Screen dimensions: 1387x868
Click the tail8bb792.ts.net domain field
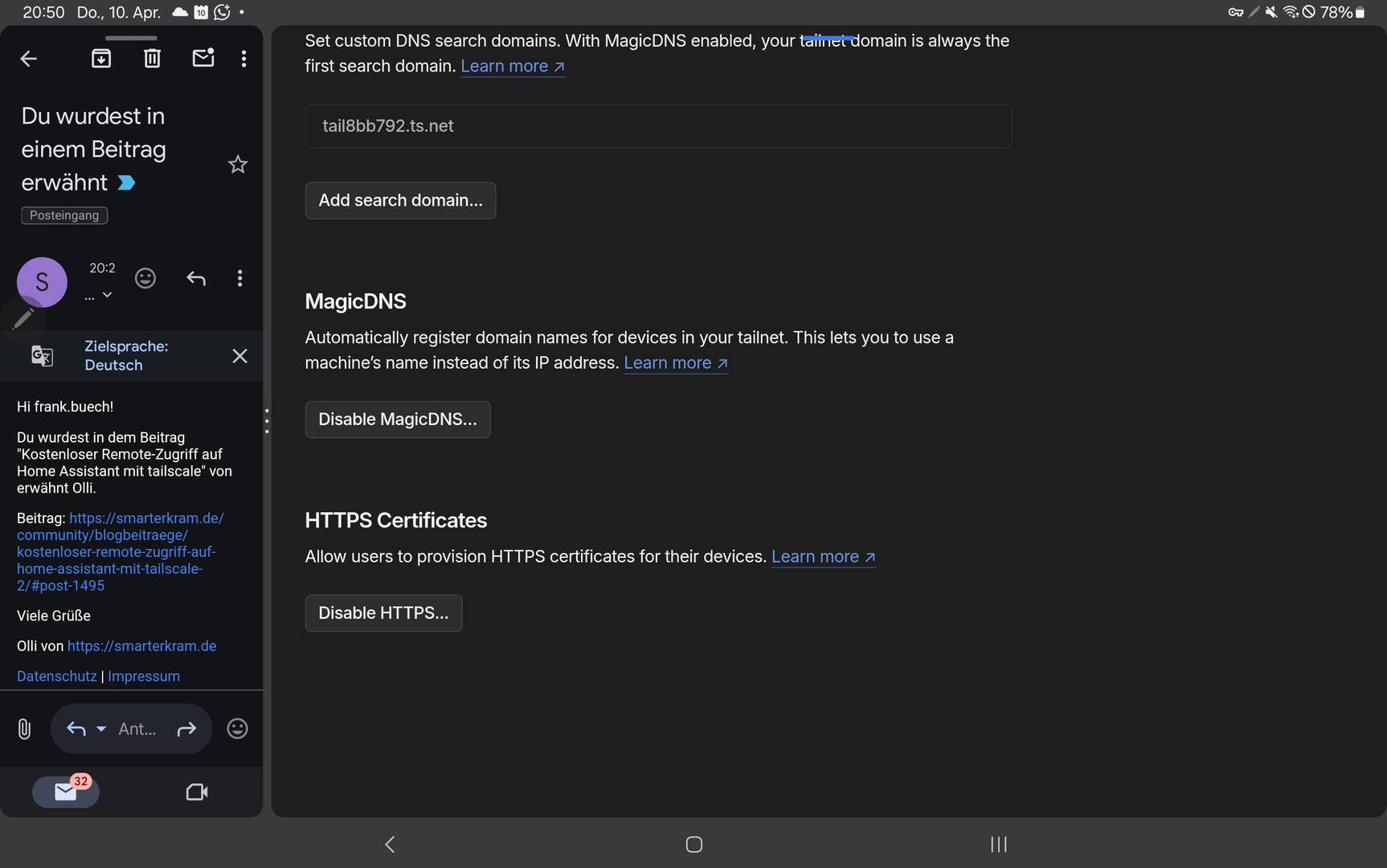point(657,126)
